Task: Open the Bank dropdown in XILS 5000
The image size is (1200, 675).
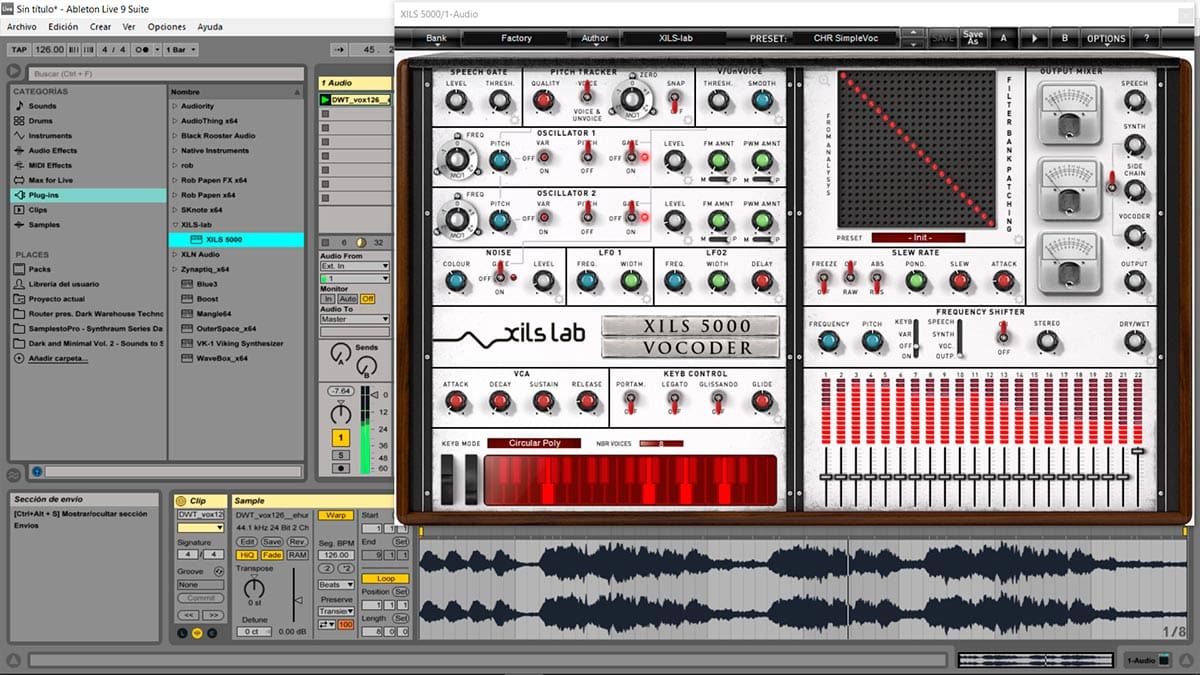Action: (x=436, y=38)
